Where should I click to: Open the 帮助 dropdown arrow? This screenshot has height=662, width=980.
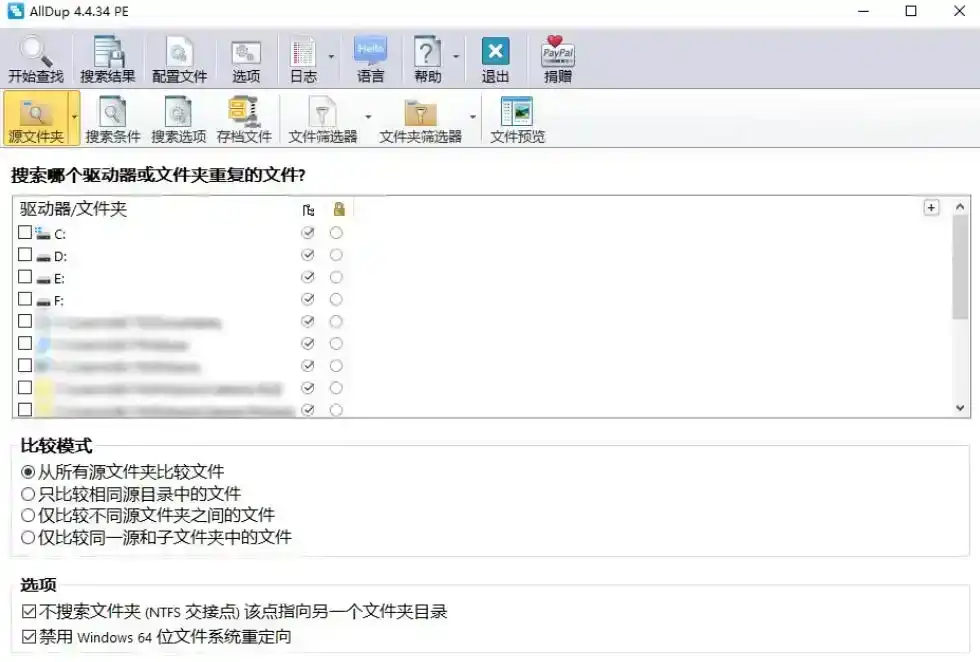point(456,57)
